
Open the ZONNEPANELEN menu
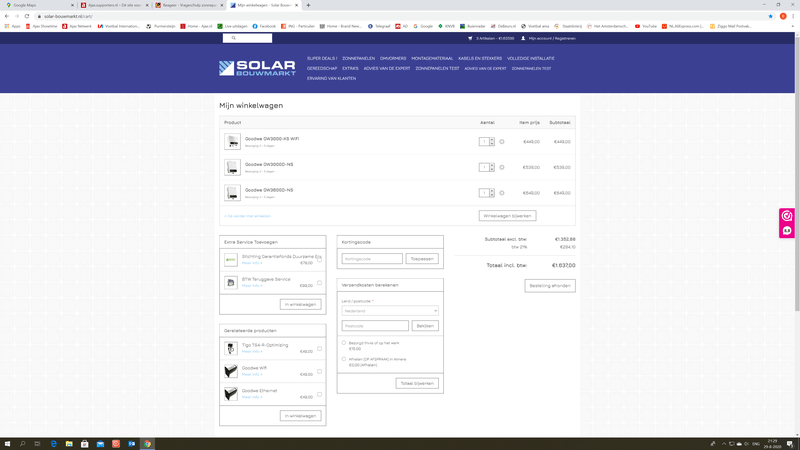pos(358,58)
